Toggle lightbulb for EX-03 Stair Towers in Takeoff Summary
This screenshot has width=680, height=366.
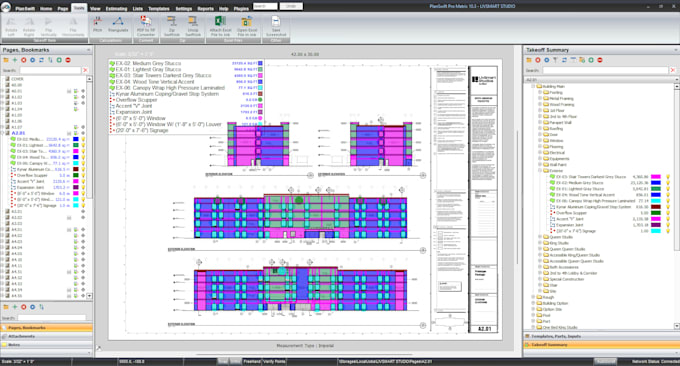[x=668, y=177]
